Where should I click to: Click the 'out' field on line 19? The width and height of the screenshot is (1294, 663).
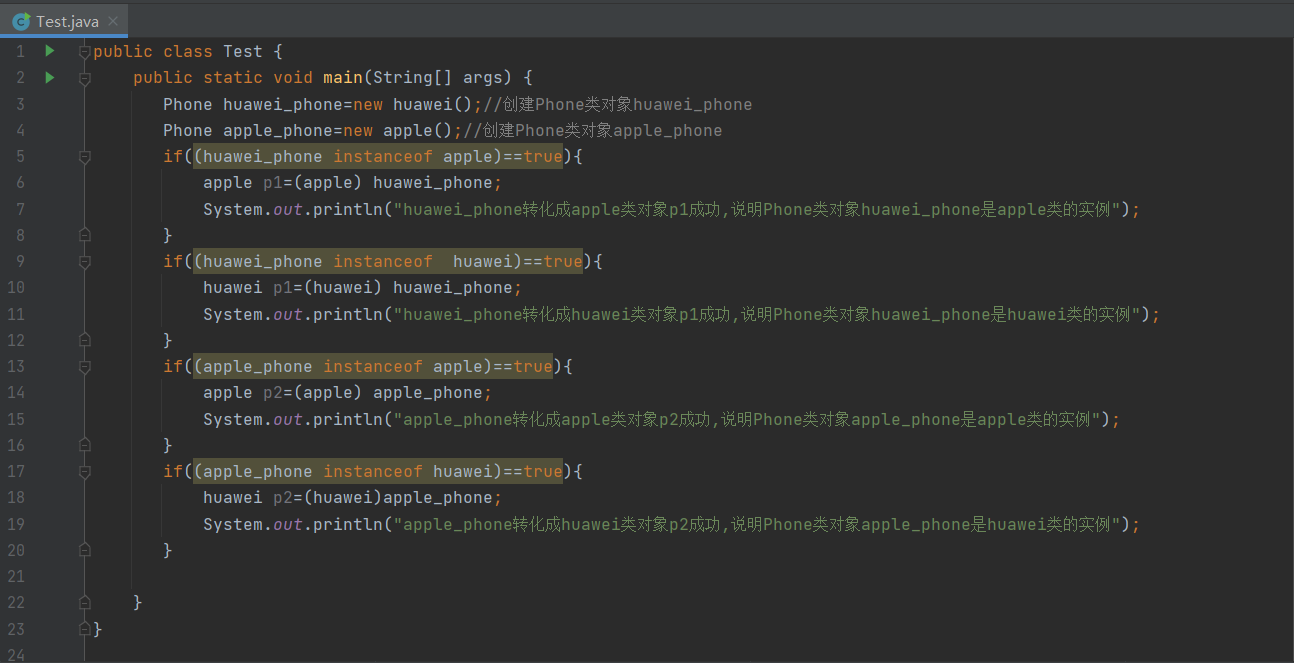[288, 524]
